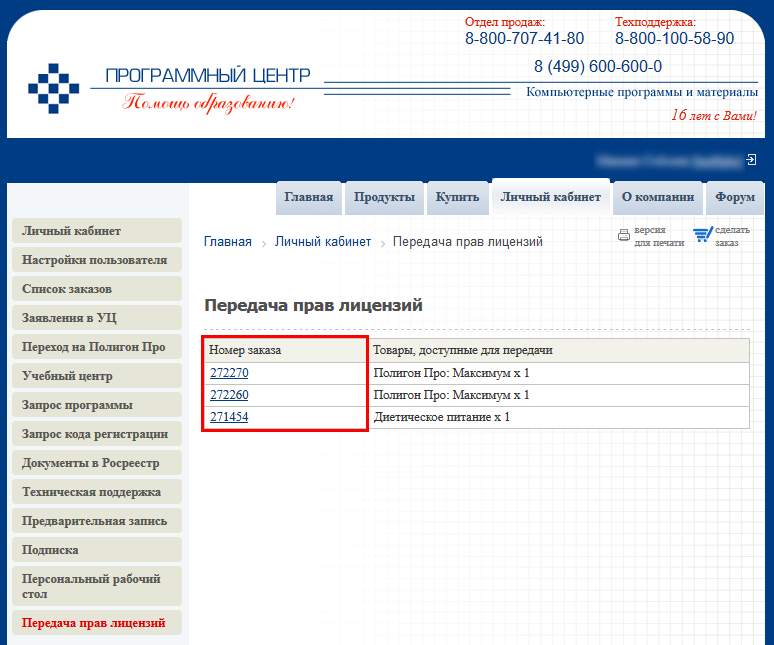The height and width of the screenshot is (645, 774).
Task: Select the Личный кабинет top tab
Action: (550, 197)
